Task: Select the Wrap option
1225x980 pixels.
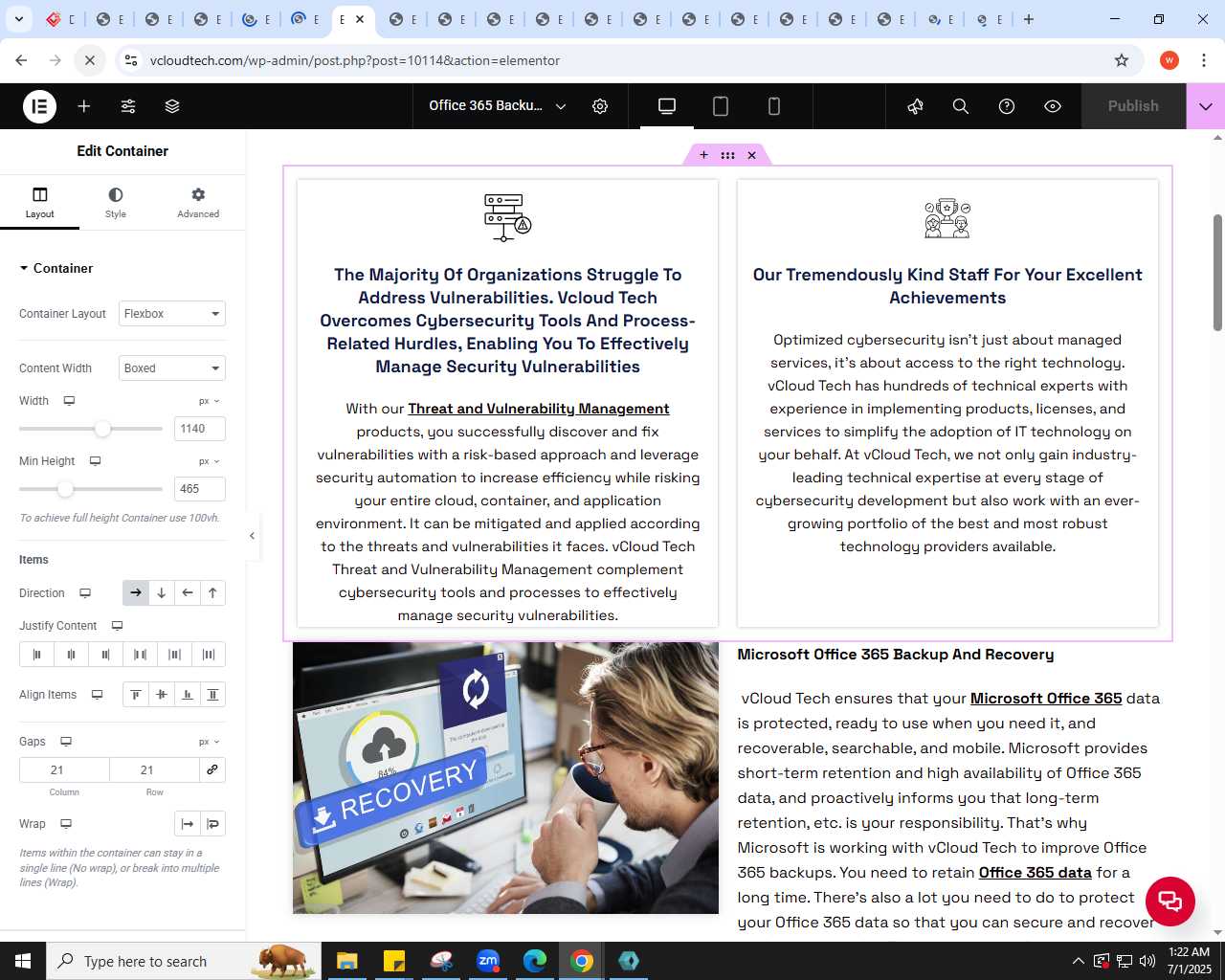Action: point(212,824)
